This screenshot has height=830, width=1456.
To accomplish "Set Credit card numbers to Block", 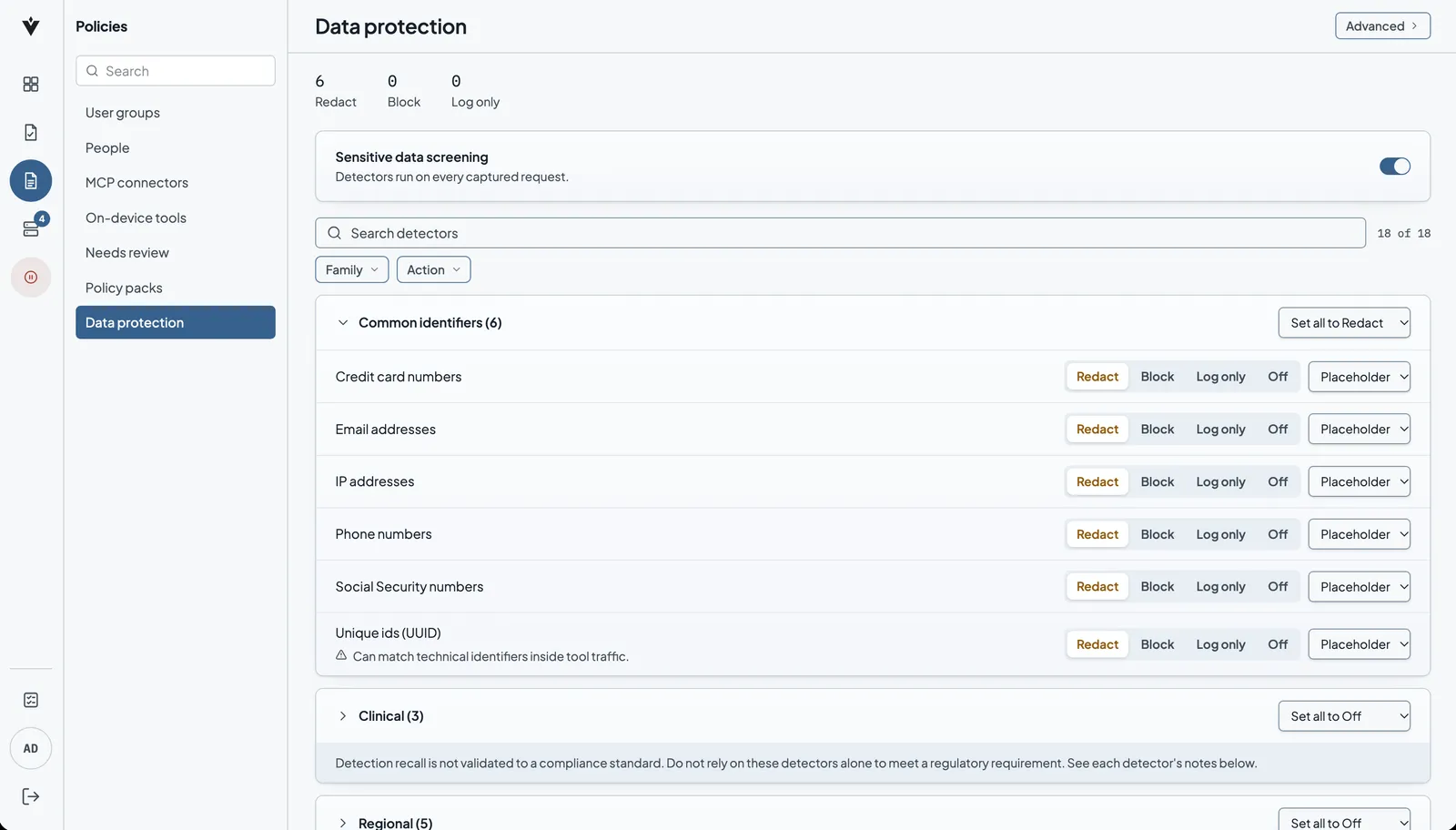I will pyautogui.click(x=1158, y=377).
